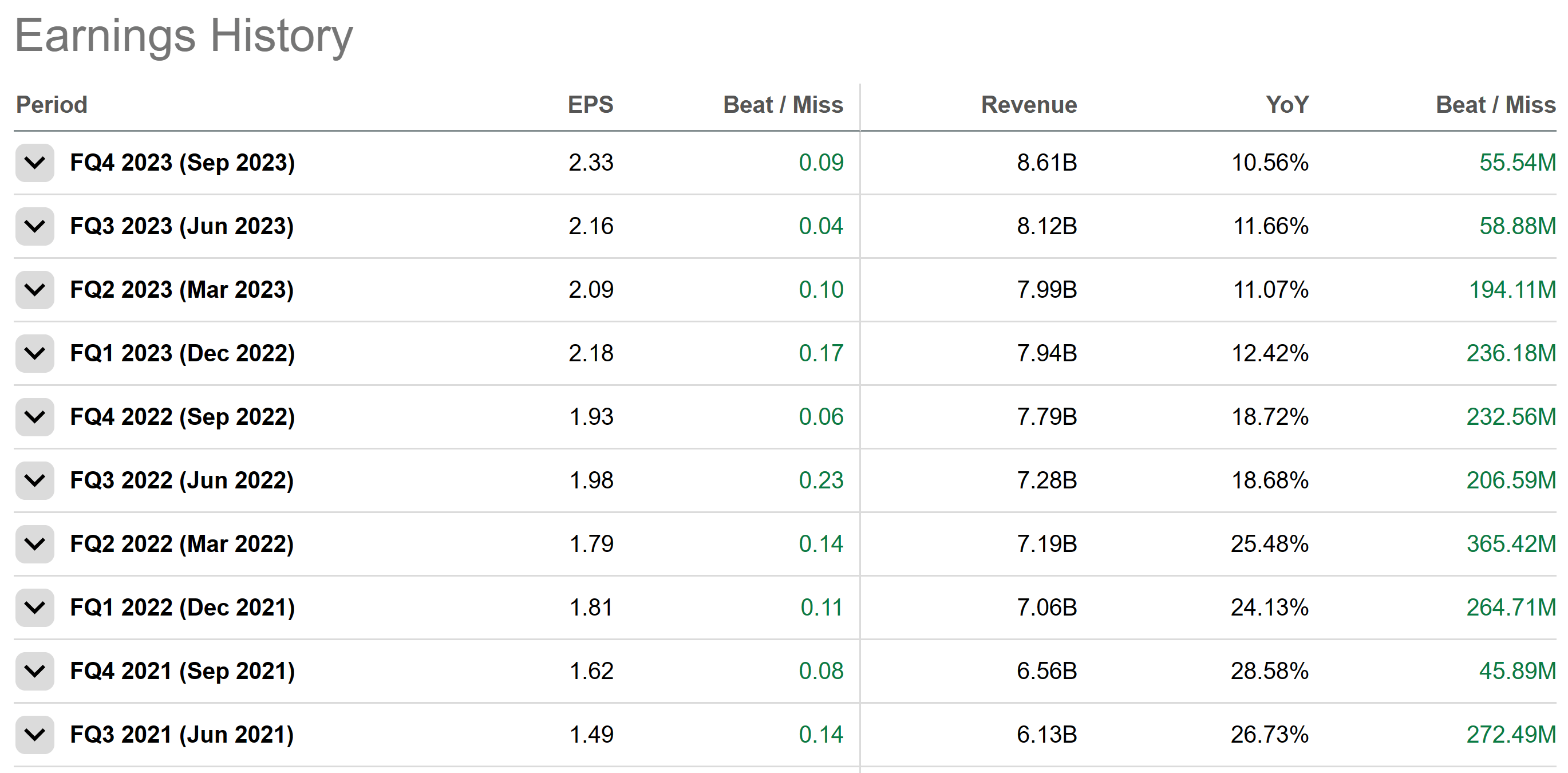Click the YoY column header
Image resolution: width=1568 pixels, height=773 pixels.
(x=1287, y=105)
